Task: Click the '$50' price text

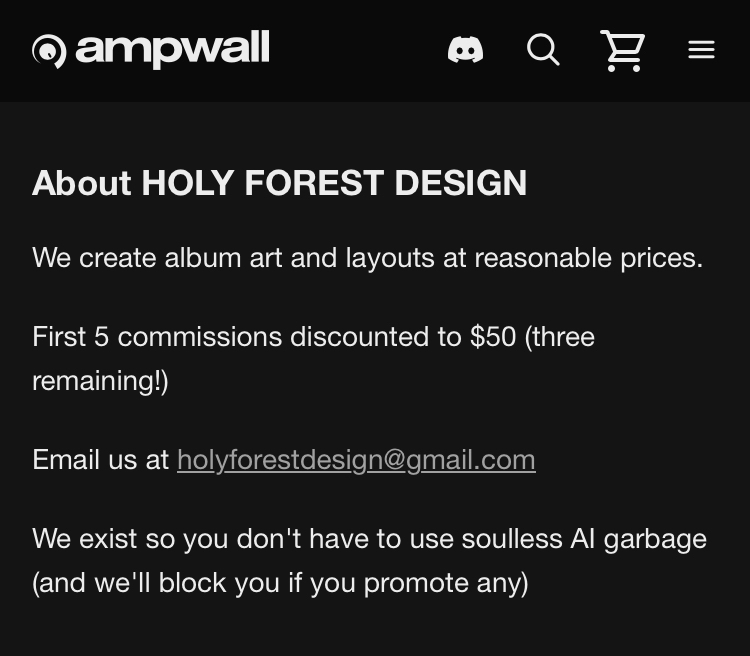Action: pos(492,336)
